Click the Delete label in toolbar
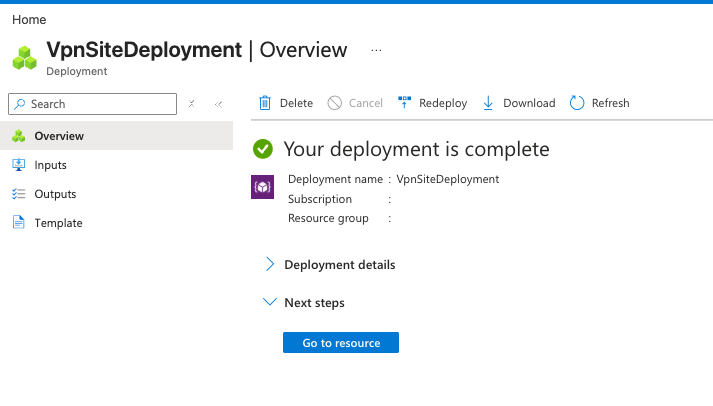The height and width of the screenshot is (406, 713). click(296, 103)
